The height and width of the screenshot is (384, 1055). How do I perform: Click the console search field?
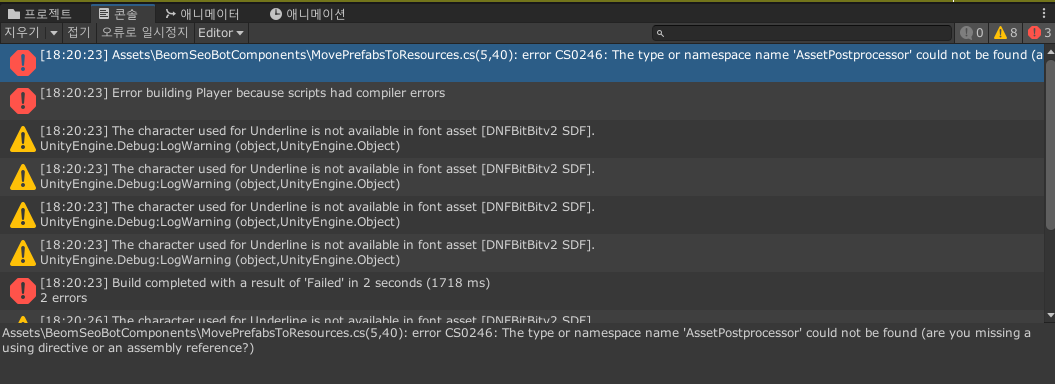[802, 32]
